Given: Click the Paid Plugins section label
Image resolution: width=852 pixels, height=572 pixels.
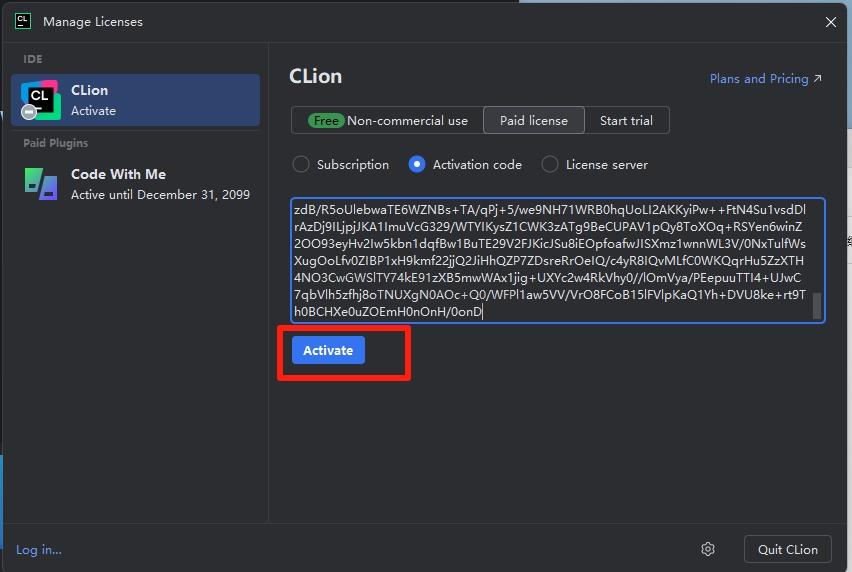Looking at the screenshot, I should [55, 143].
